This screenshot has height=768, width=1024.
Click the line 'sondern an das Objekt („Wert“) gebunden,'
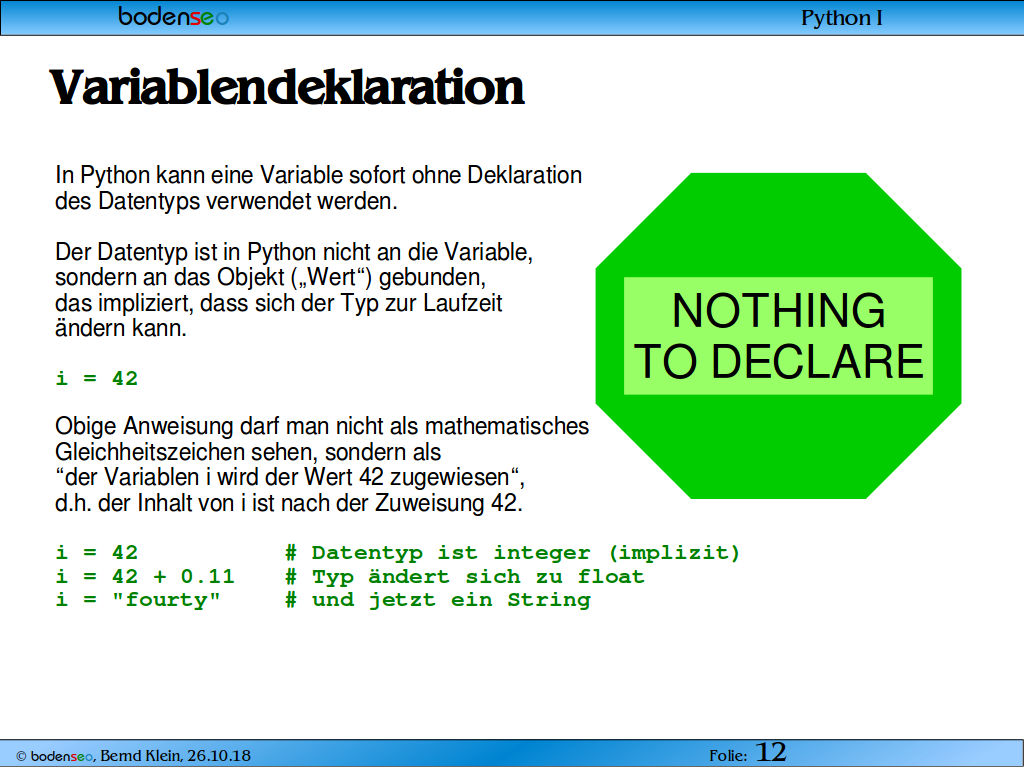(x=270, y=278)
